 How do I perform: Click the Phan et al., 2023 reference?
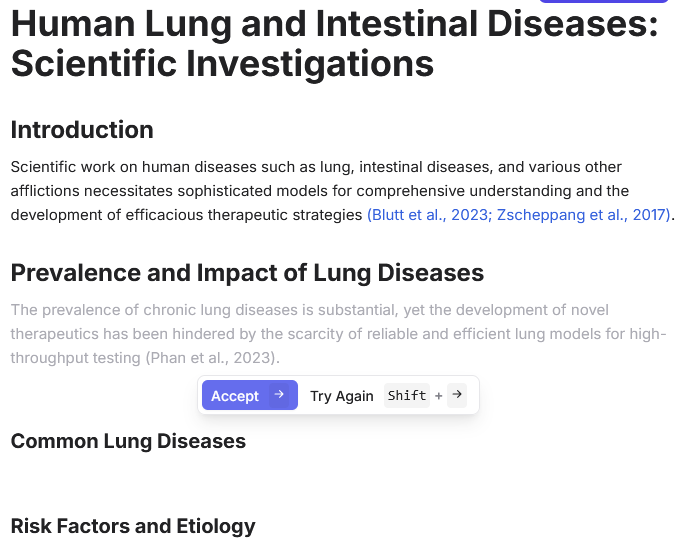click(211, 358)
